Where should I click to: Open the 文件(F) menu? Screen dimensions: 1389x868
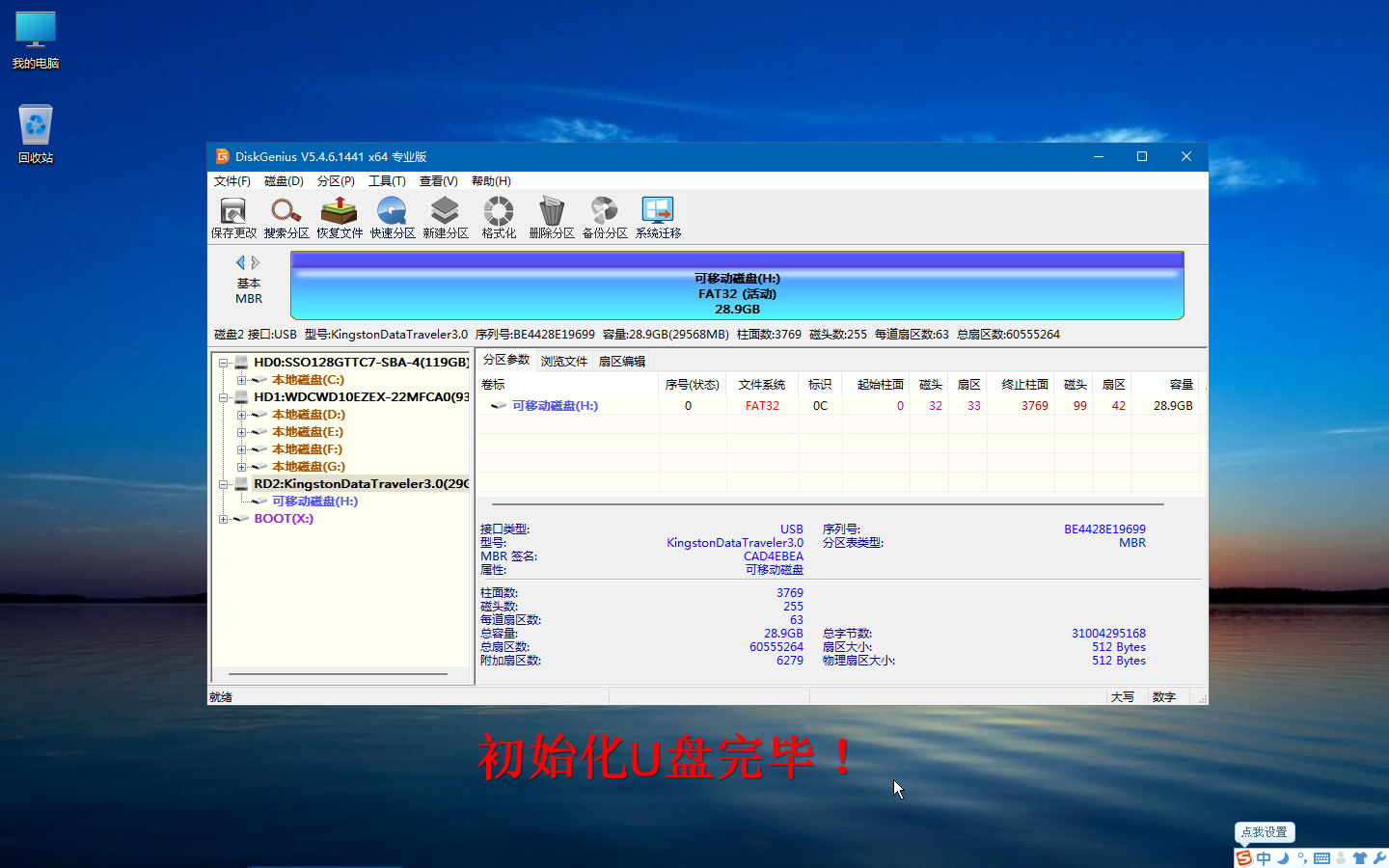(231, 181)
